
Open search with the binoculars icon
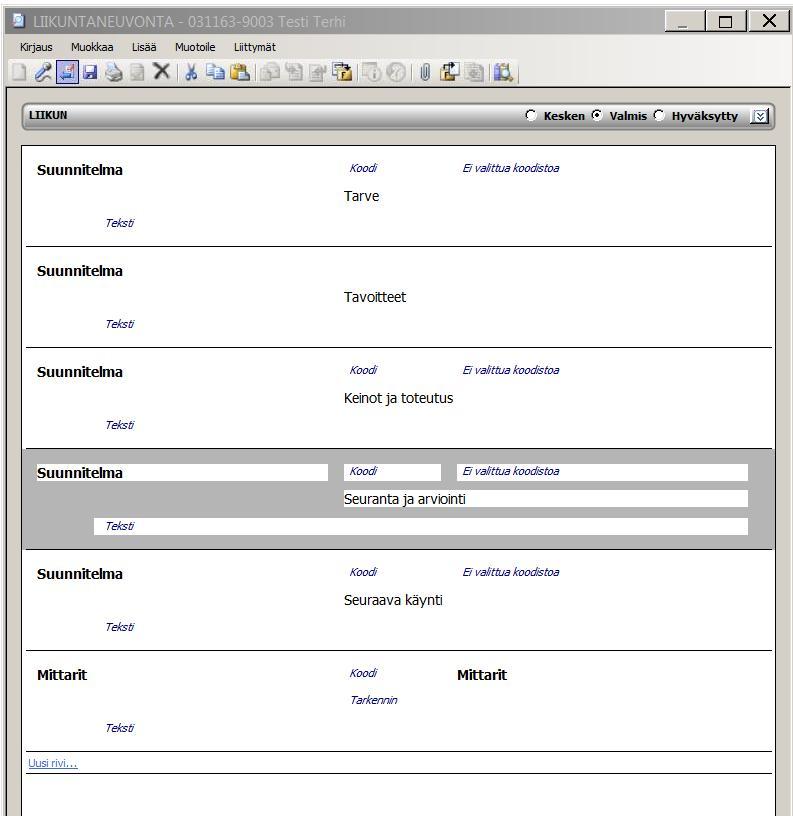coord(503,72)
